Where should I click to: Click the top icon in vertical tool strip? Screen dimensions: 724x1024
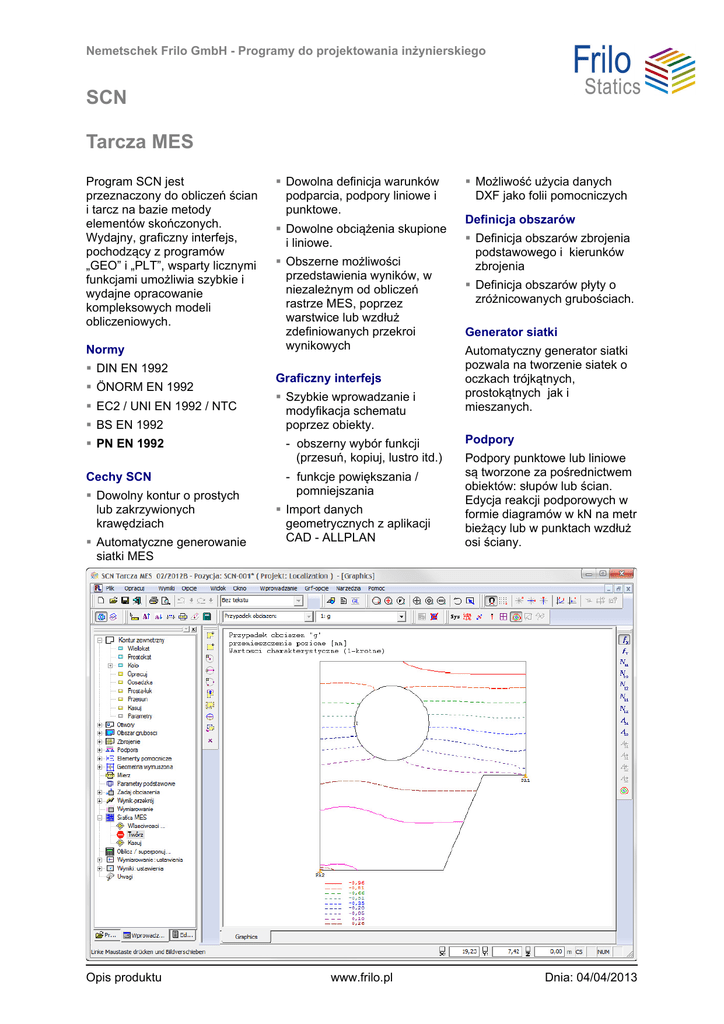[x=210, y=635]
